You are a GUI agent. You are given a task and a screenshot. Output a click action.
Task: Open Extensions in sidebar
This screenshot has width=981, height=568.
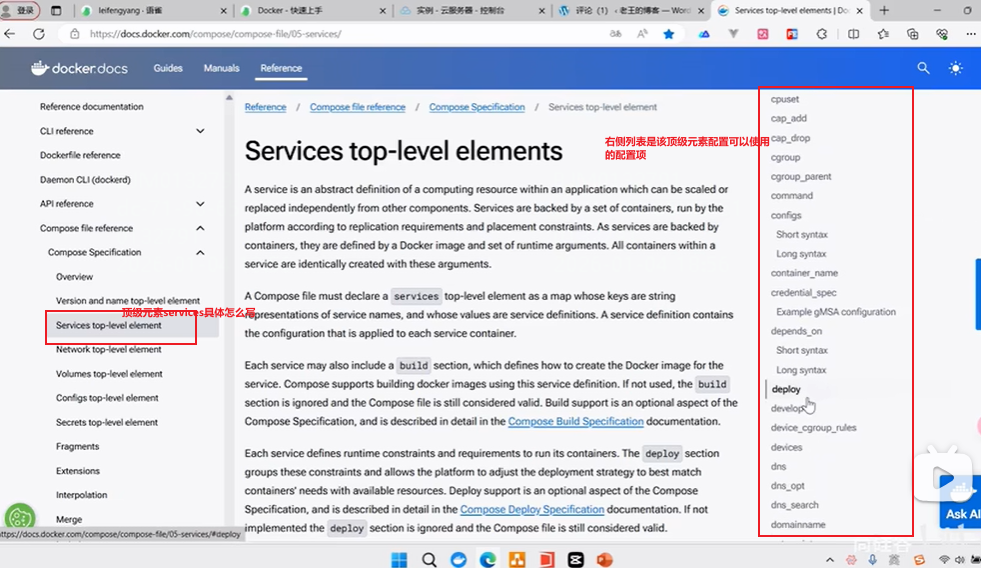click(78, 470)
